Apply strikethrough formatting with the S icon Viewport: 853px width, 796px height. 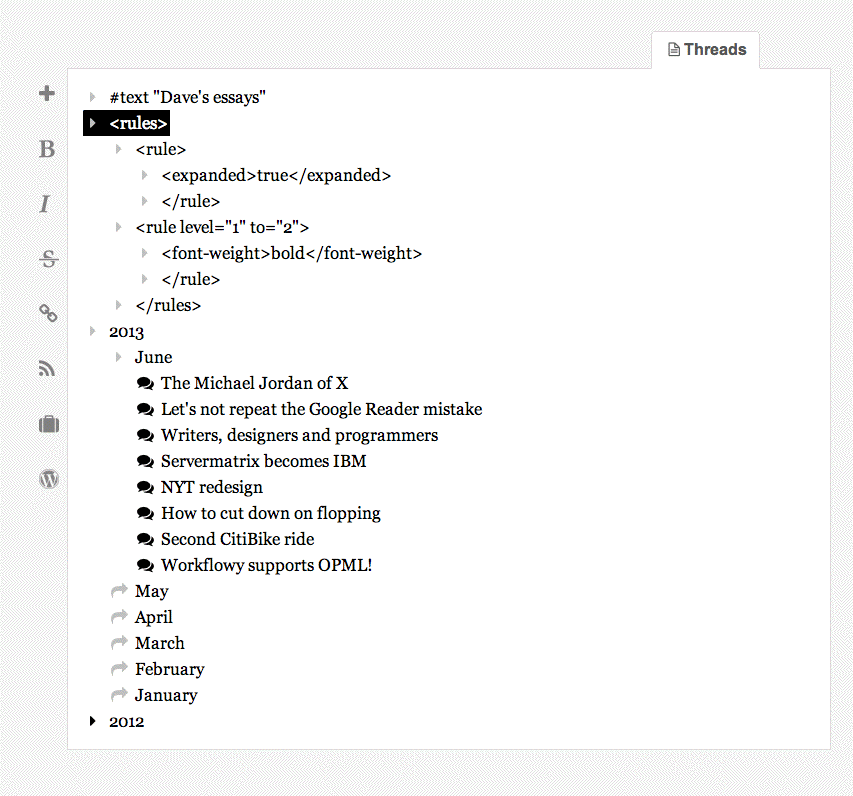[x=48, y=260]
